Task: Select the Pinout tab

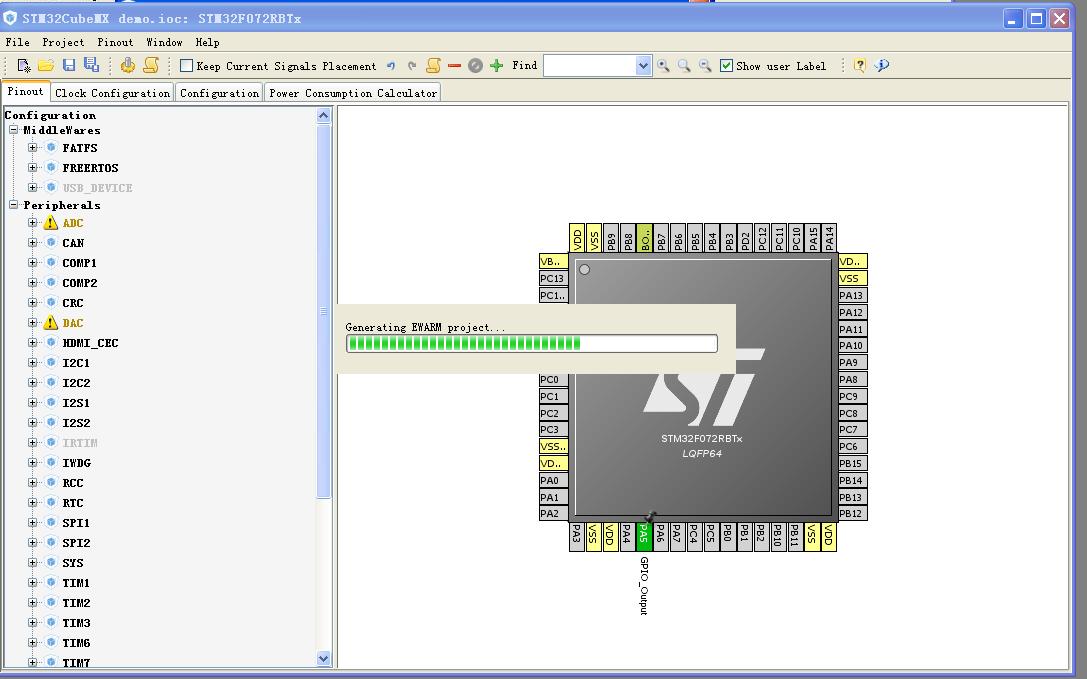Action: [x=26, y=92]
